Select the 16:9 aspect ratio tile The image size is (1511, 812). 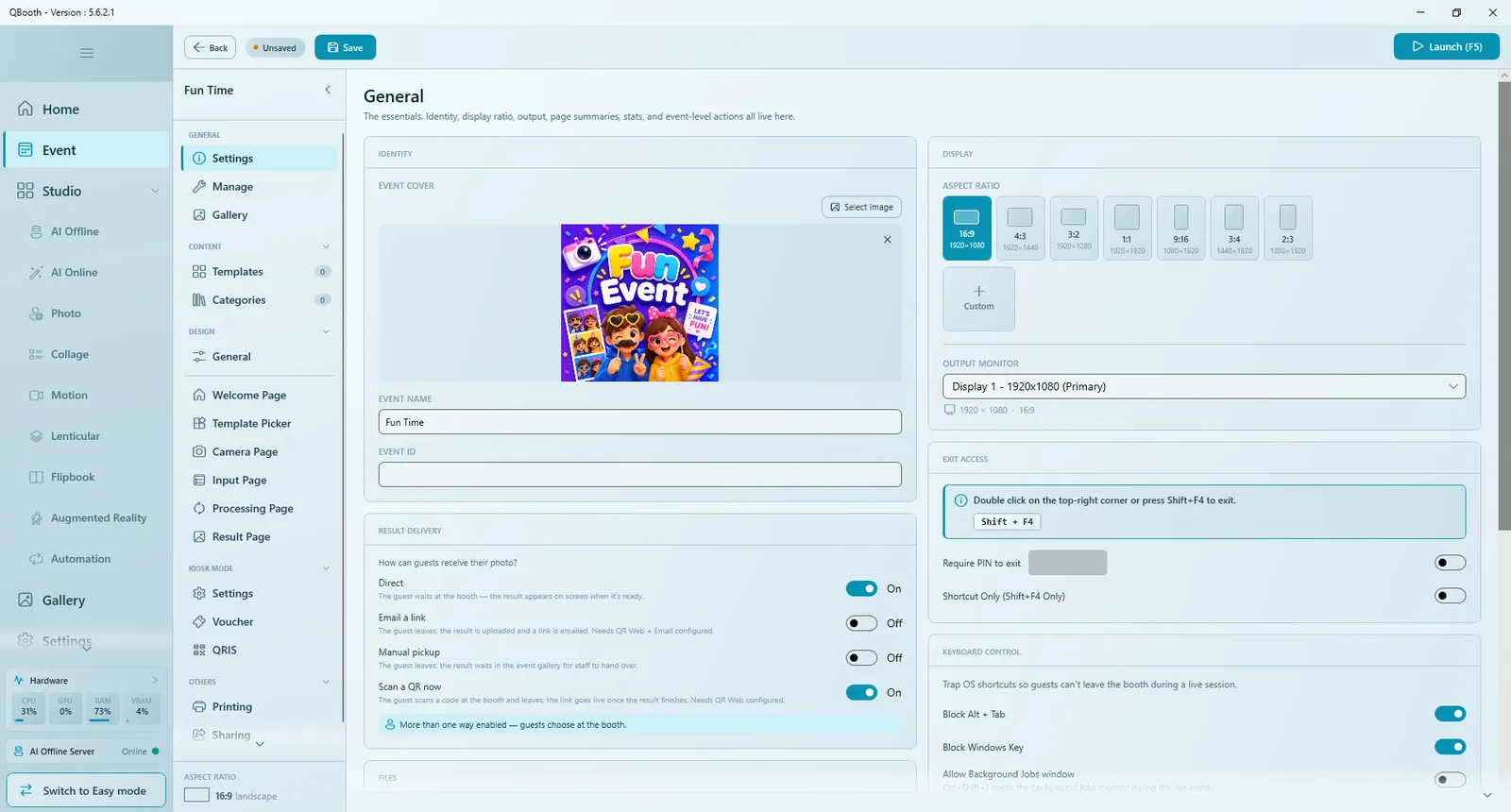pos(967,228)
